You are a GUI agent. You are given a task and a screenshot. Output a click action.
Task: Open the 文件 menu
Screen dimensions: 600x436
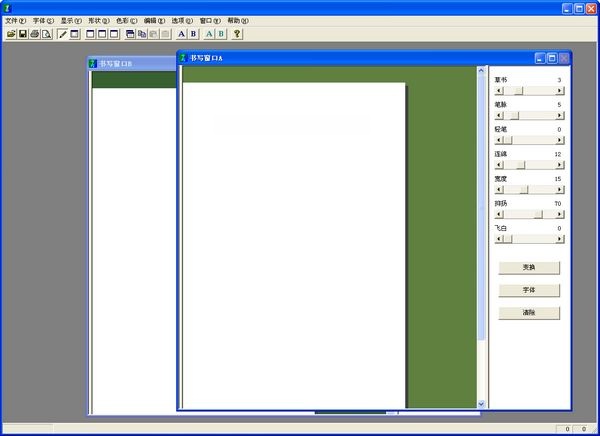15,21
